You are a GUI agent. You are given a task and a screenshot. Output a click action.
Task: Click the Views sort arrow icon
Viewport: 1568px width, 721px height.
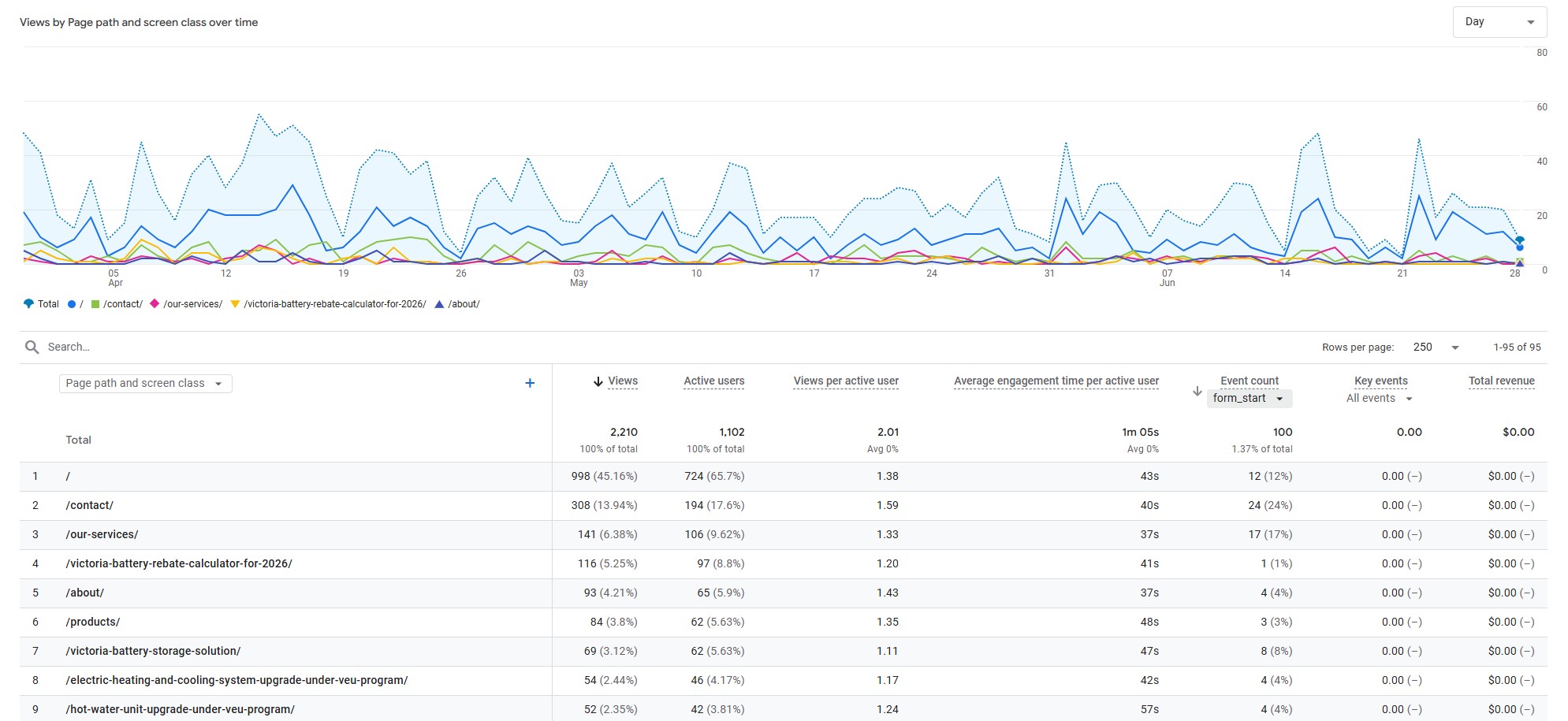[x=598, y=381]
